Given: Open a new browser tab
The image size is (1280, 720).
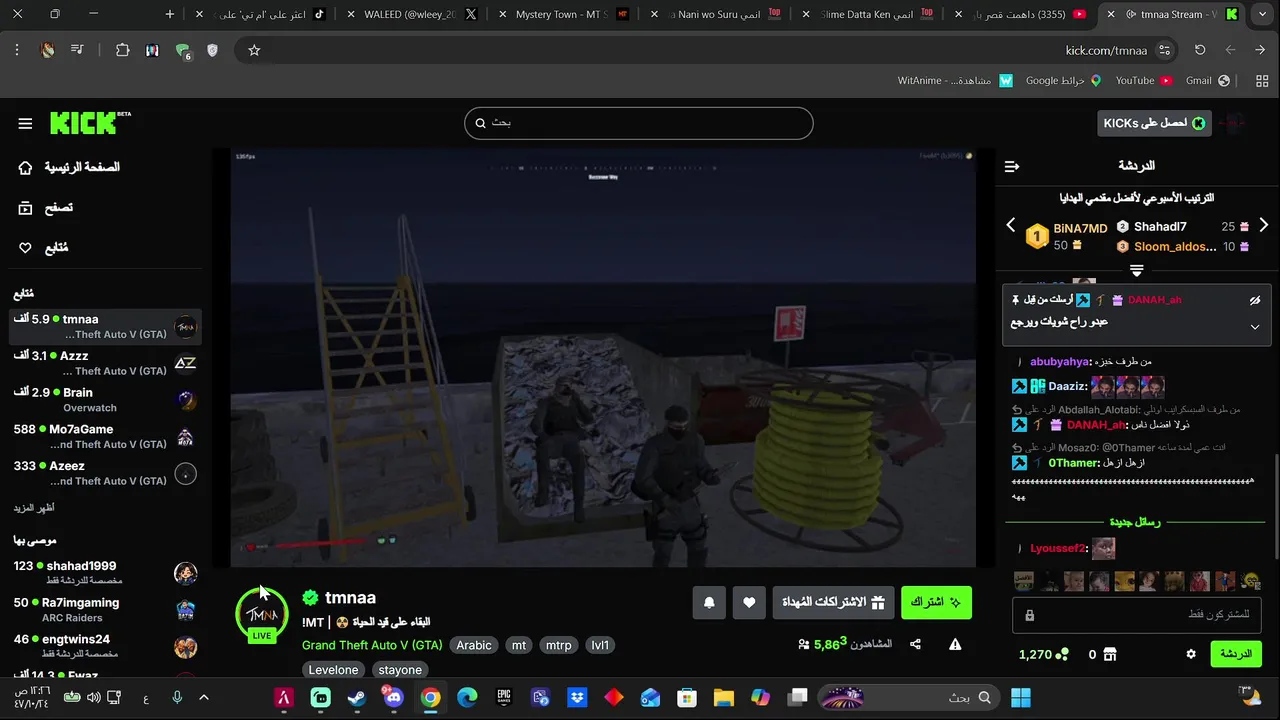Looking at the screenshot, I should [x=170, y=14].
